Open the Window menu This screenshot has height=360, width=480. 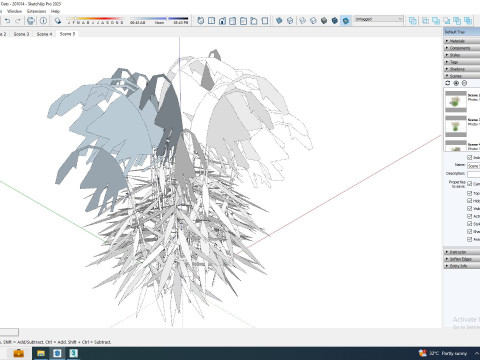click(14, 11)
